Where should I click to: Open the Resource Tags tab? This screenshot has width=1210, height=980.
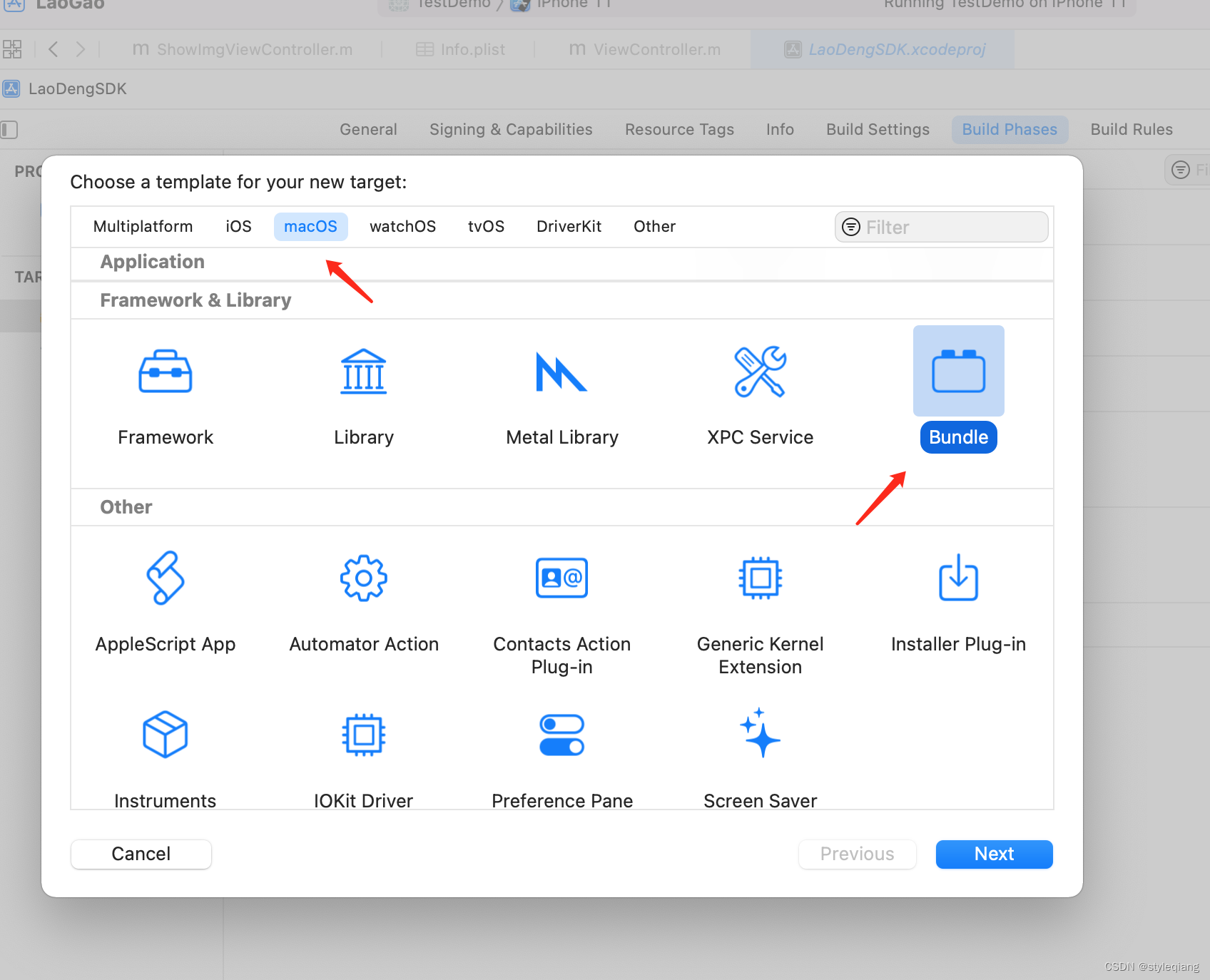coord(679,130)
